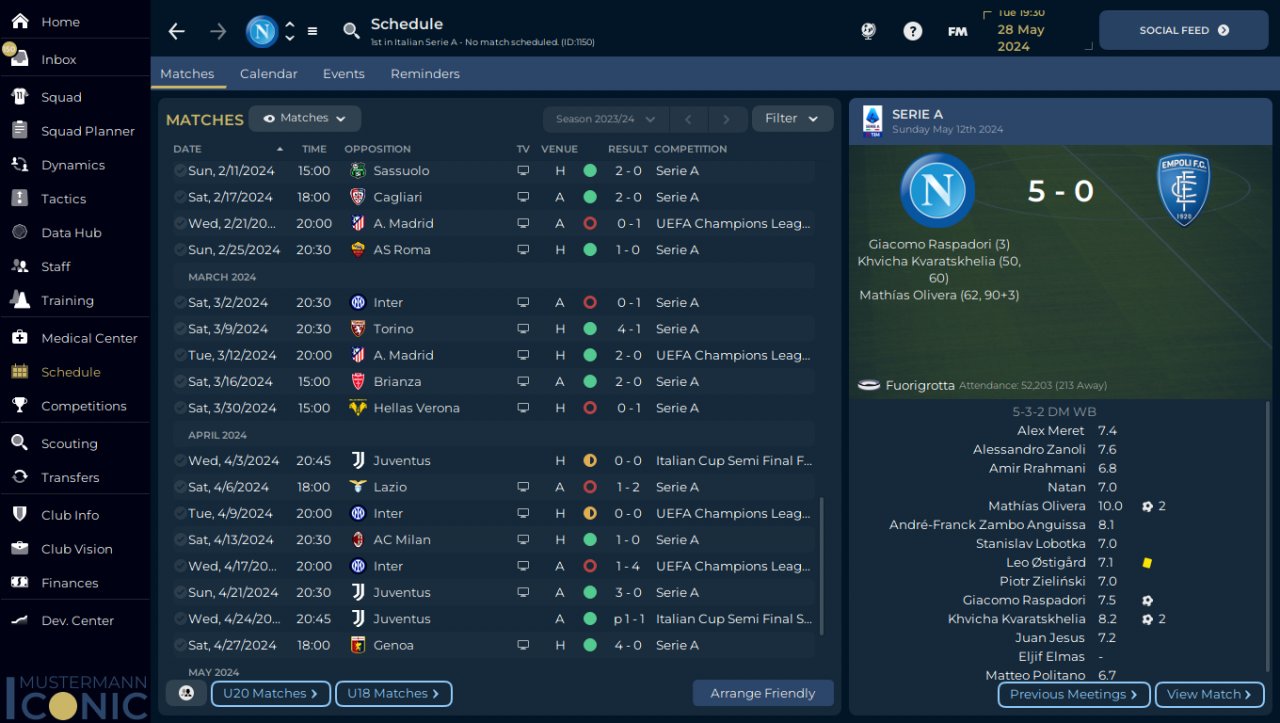Toggle the check circle on the Torino match

click(x=180, y=329)
